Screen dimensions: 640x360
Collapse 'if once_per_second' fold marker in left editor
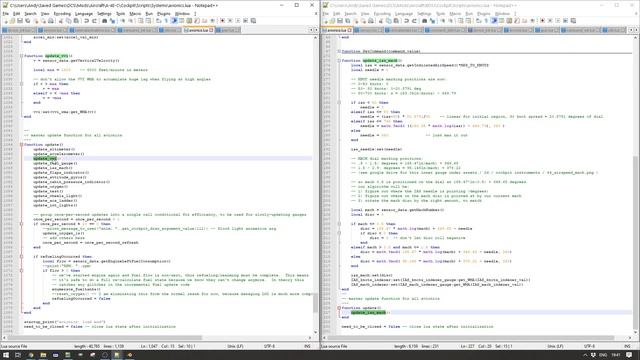(x=22, y=224)
